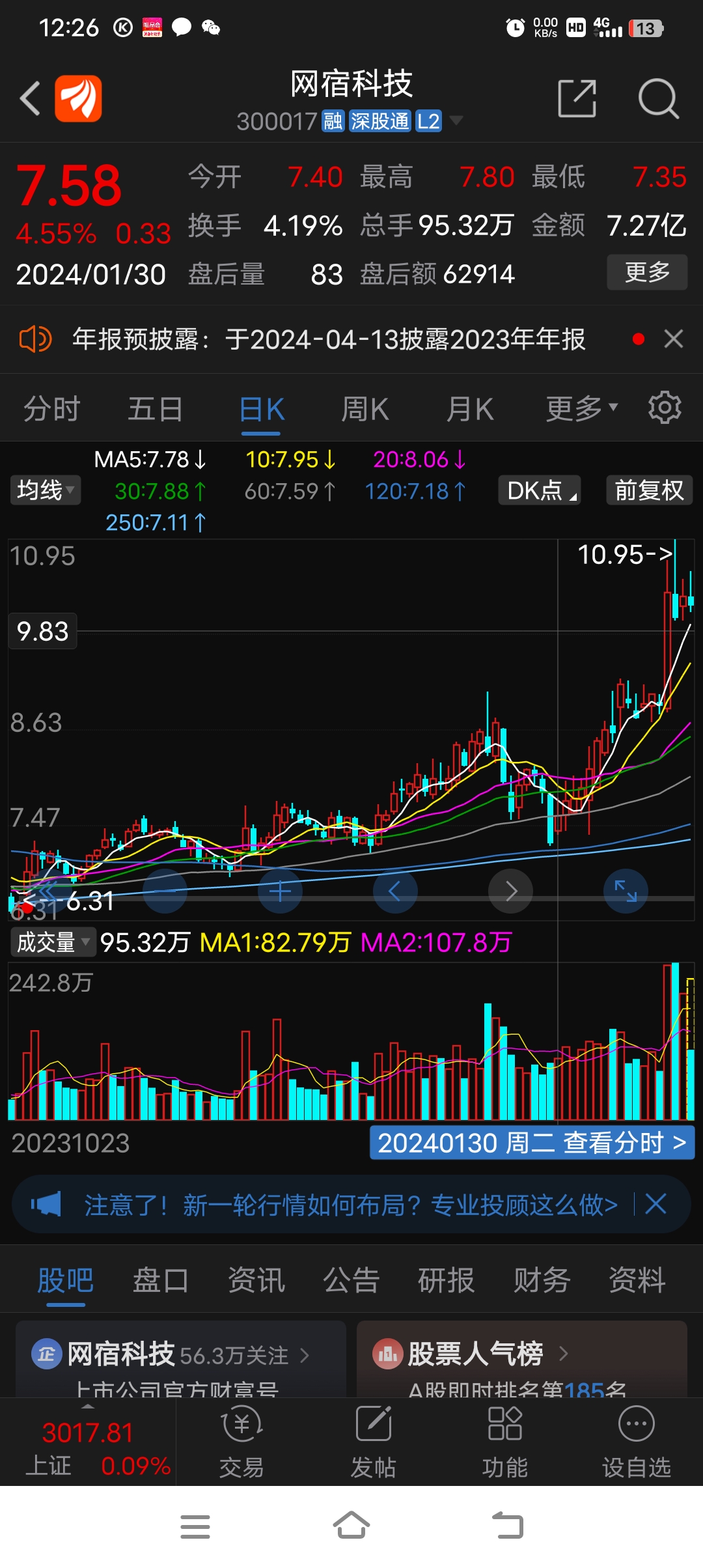Tap the share/export icon
703x1568 pixels.
click(x=577, y=98)
